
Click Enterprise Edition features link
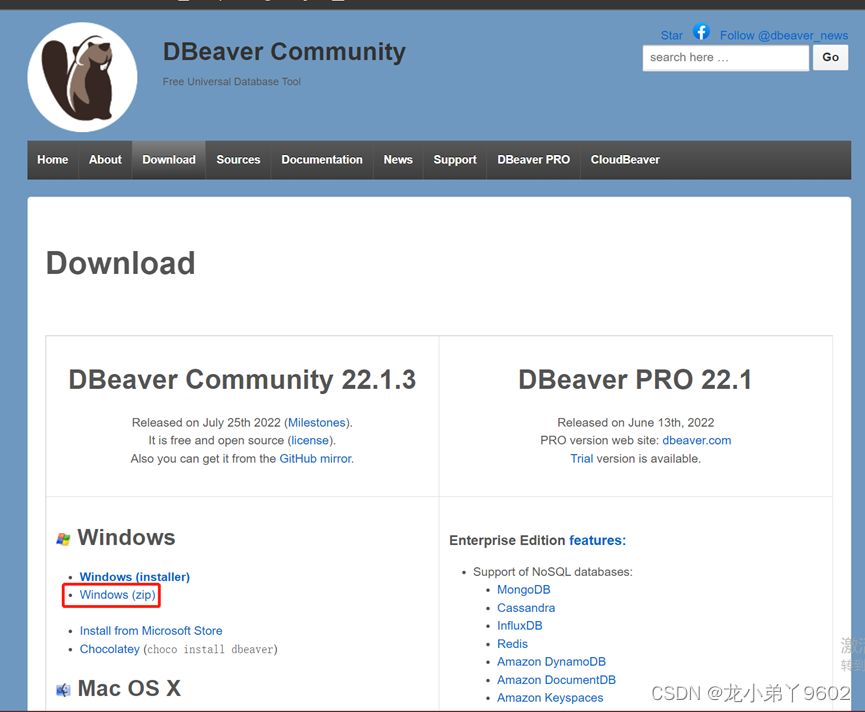tap(597, 540)
